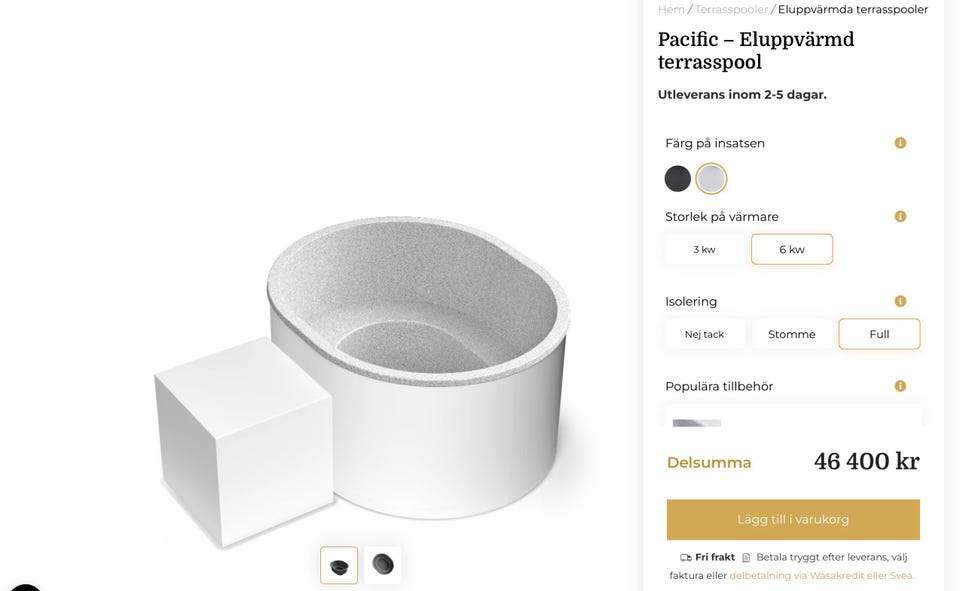The height and width of the screenshot is (591, 960).
Task: Click 'Lägg till i varukorg' button
Action: click(793, 520)
